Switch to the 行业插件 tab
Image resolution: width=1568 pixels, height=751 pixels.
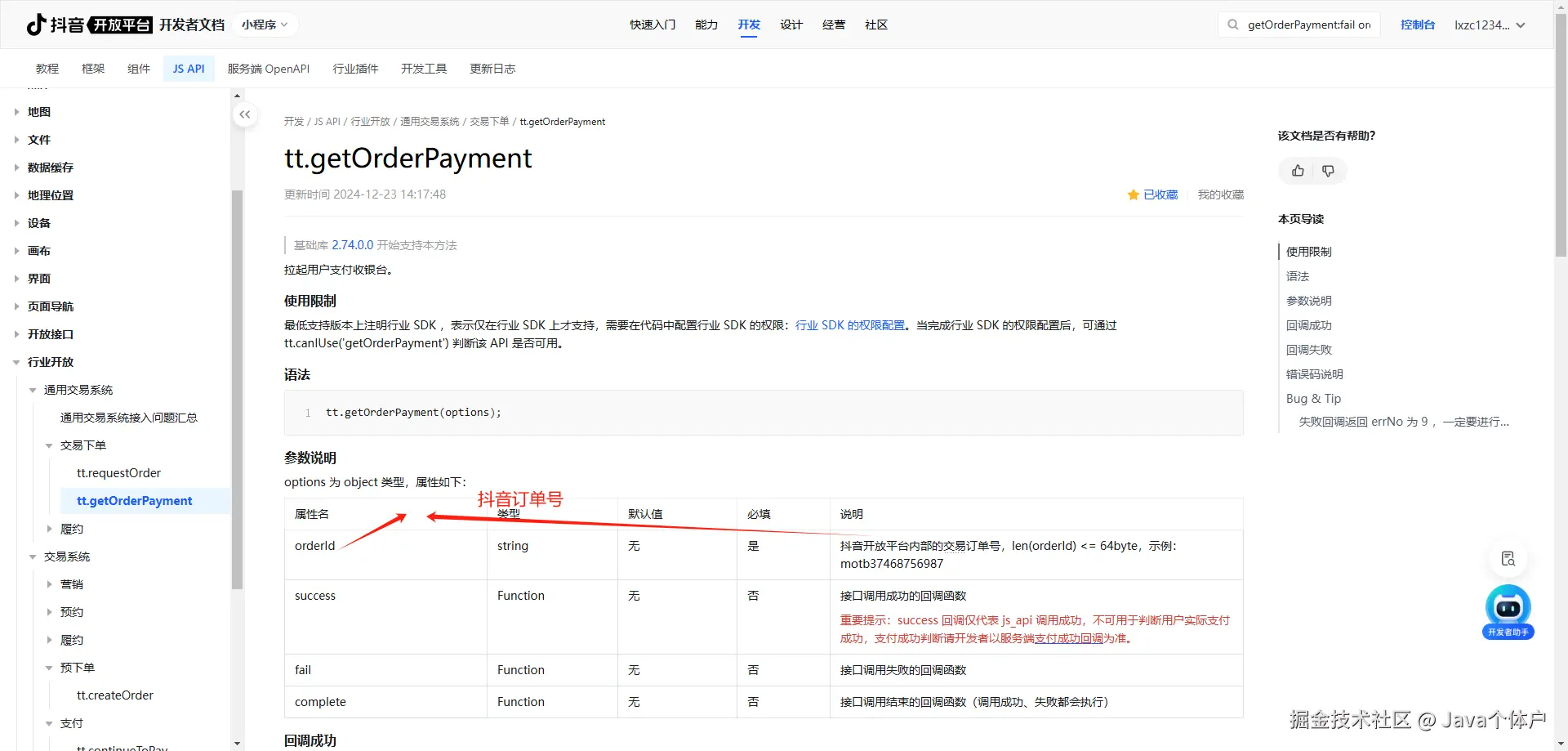(355, 69)
